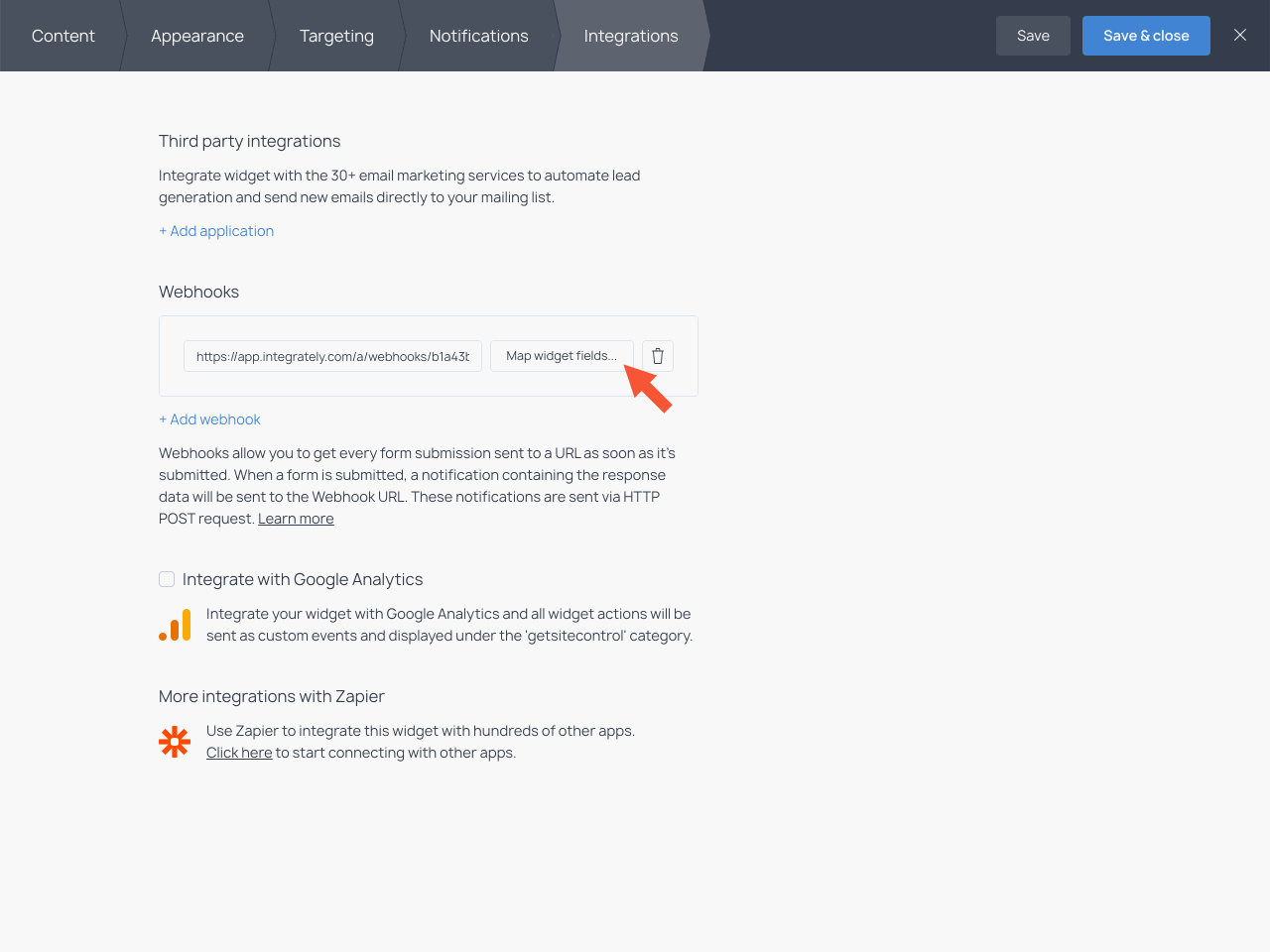Image resolution: width=1270 pixels, height=952 pixels.
Task: Enable Integrate with Google Analytics checkbox
Action: (x=167, y=579)
